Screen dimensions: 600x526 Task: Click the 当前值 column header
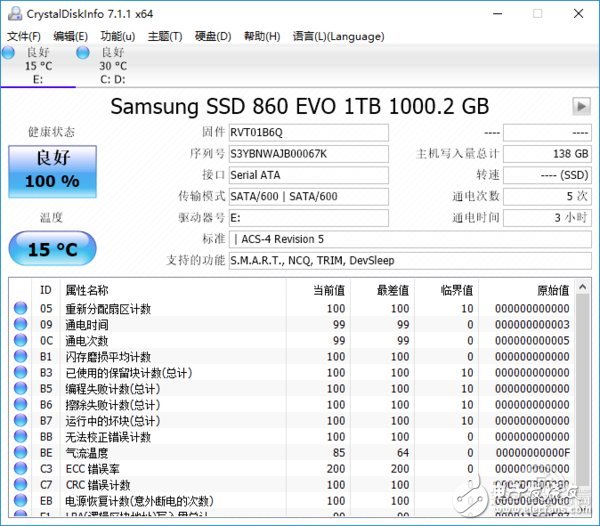point(318,290)
